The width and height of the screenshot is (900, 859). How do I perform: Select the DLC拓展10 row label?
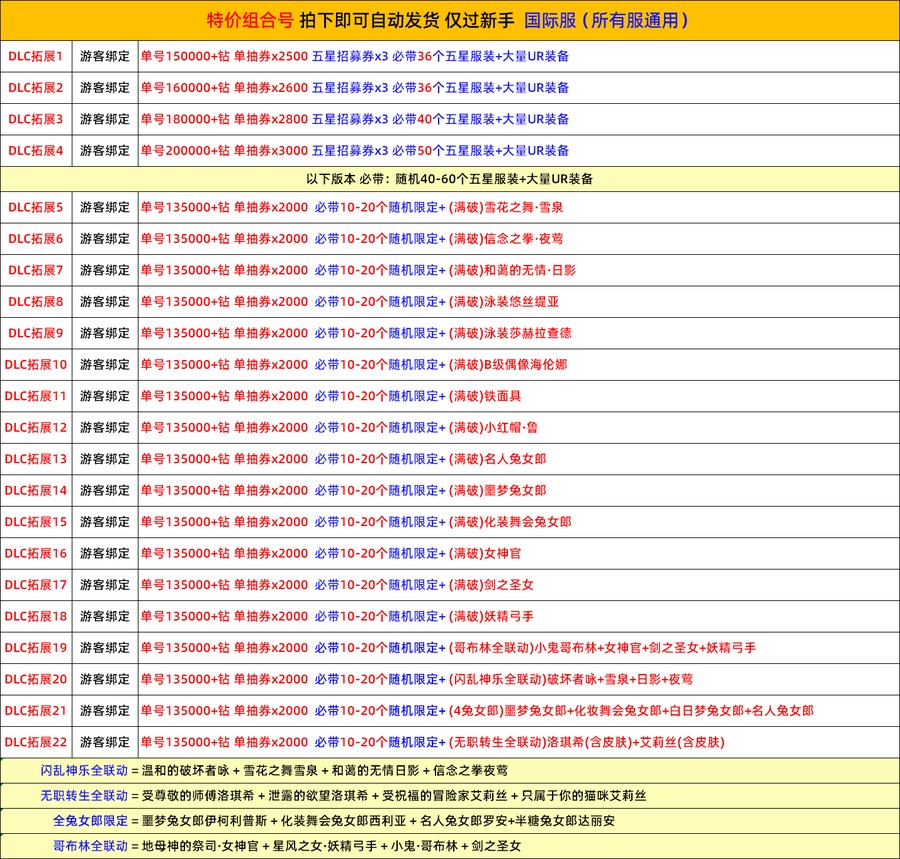[x=36, y=365]
